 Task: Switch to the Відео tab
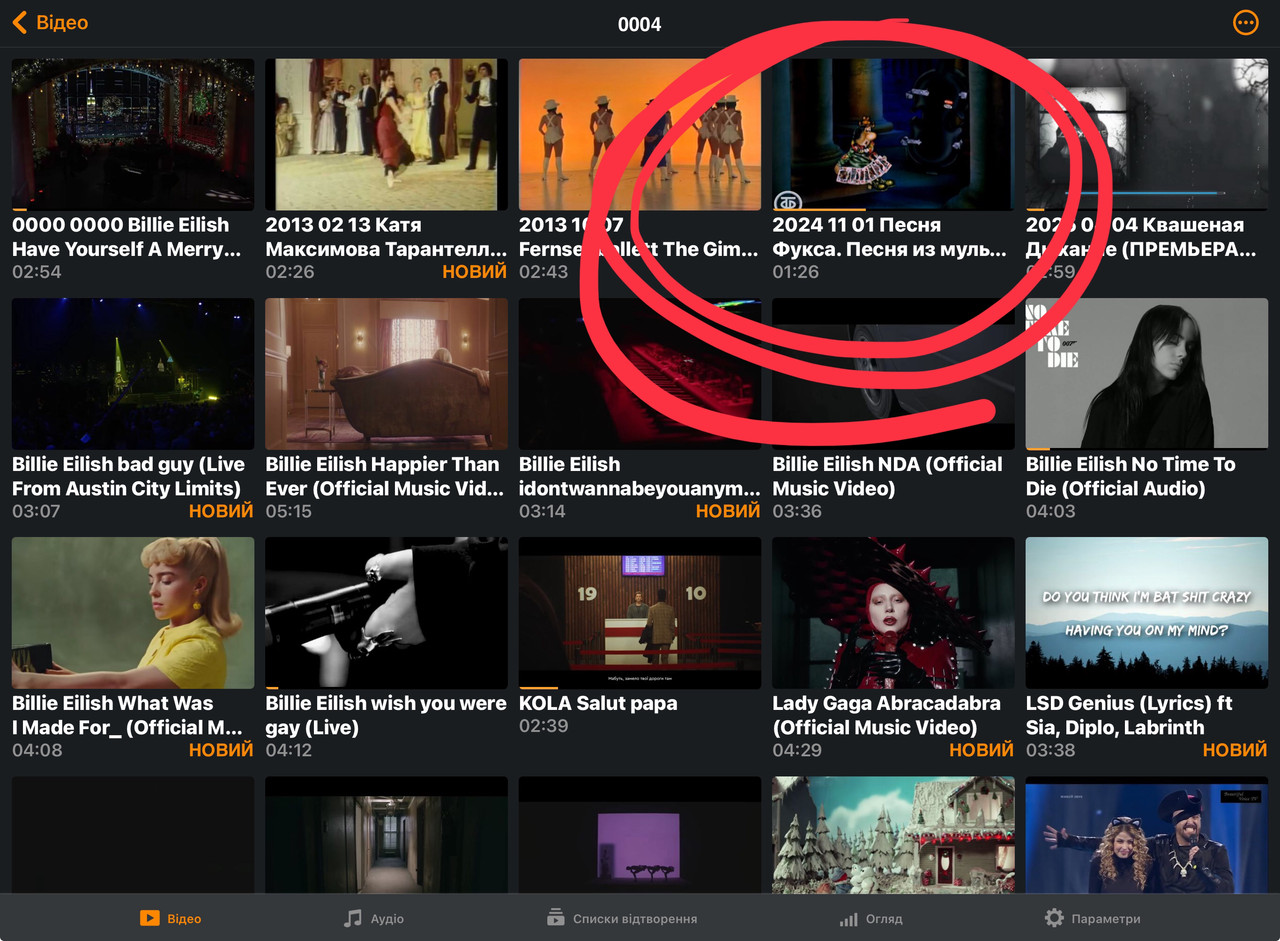pyautogui.click(x=171, y=918)
